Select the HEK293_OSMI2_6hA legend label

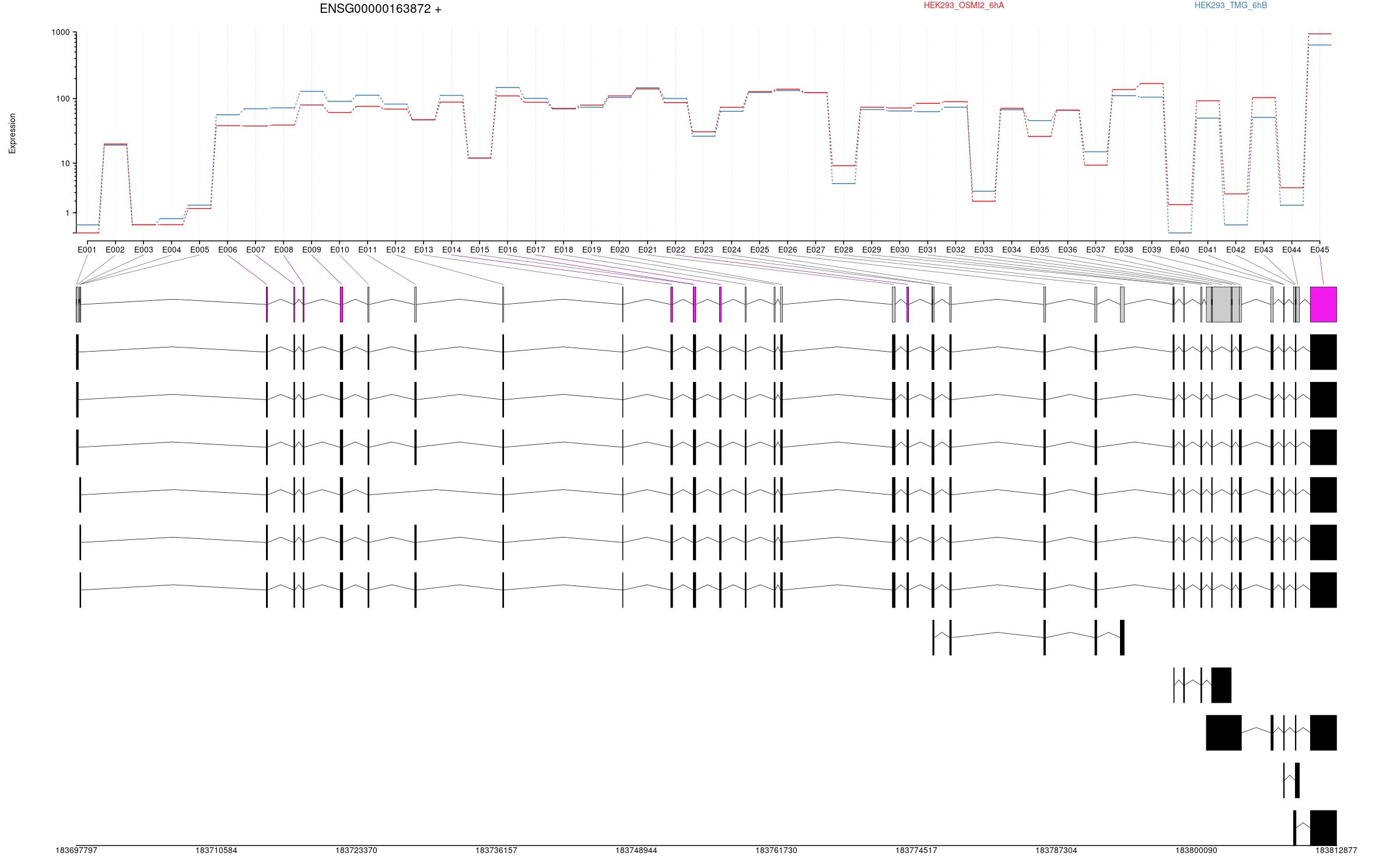[x=964, y=5]
